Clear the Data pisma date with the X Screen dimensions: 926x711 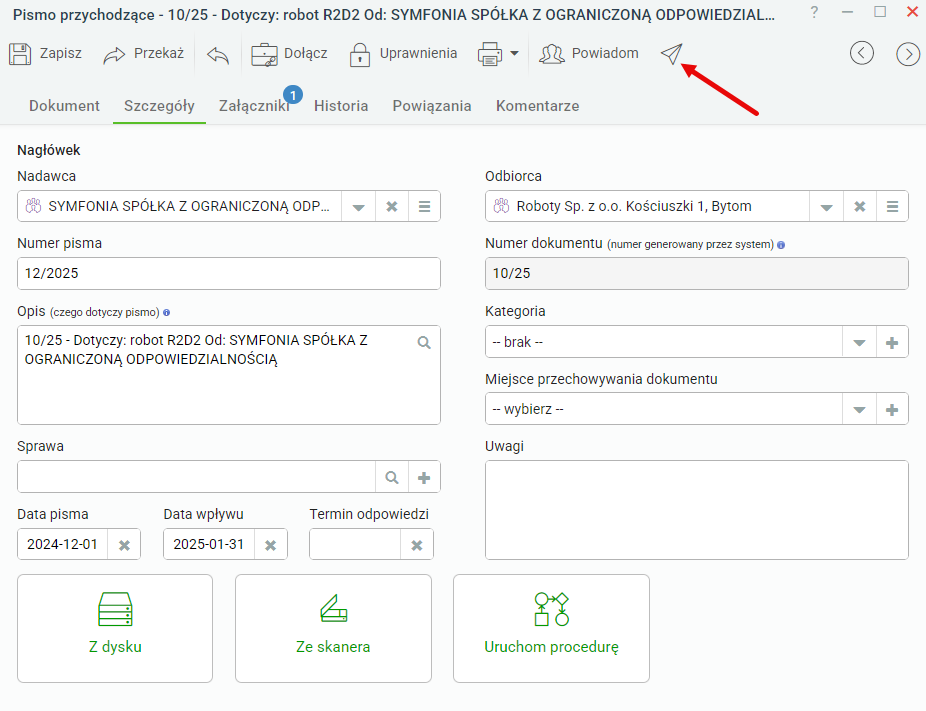(124, 545)
